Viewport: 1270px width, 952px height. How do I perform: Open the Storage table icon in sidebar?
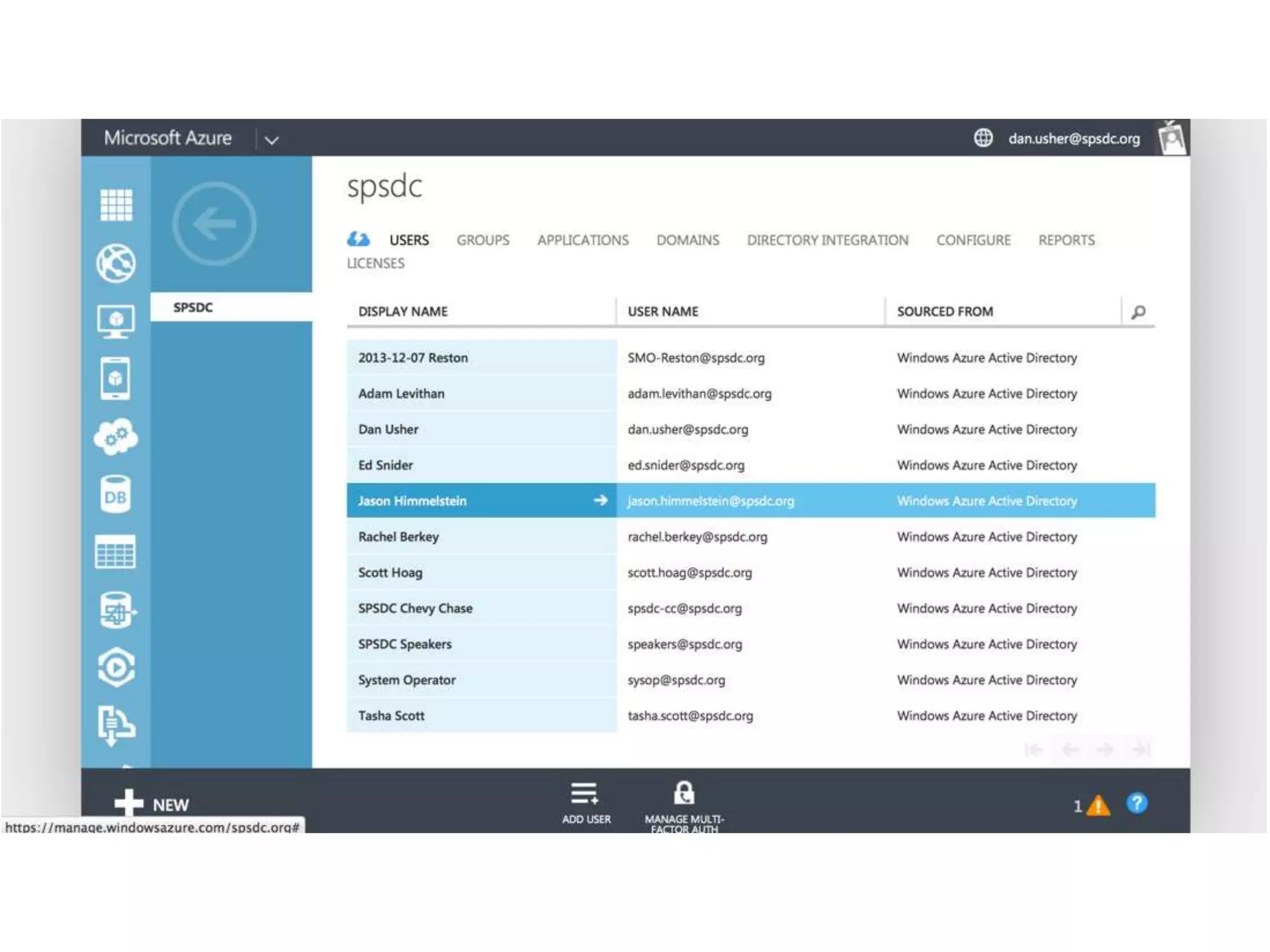tap(116, 552)
